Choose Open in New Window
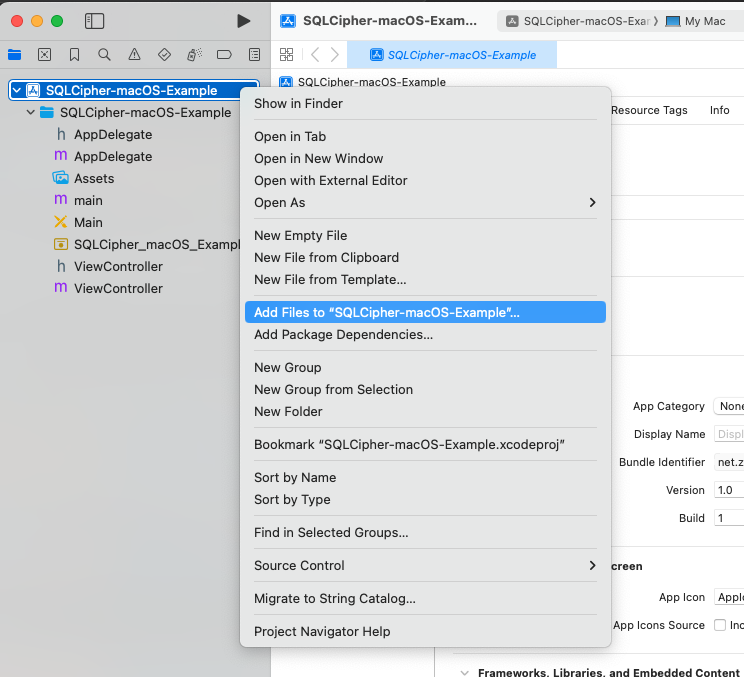 coord(425,158)
